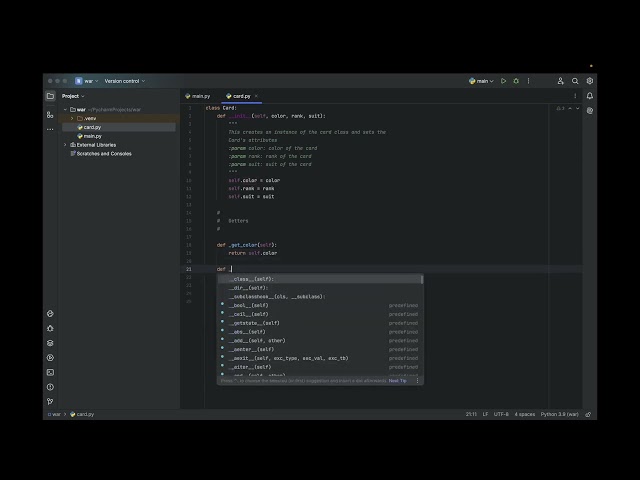The height and width of the screenshot is (480, 640).
Task: Open Code With Me user icon
Action: pos(560,81)
